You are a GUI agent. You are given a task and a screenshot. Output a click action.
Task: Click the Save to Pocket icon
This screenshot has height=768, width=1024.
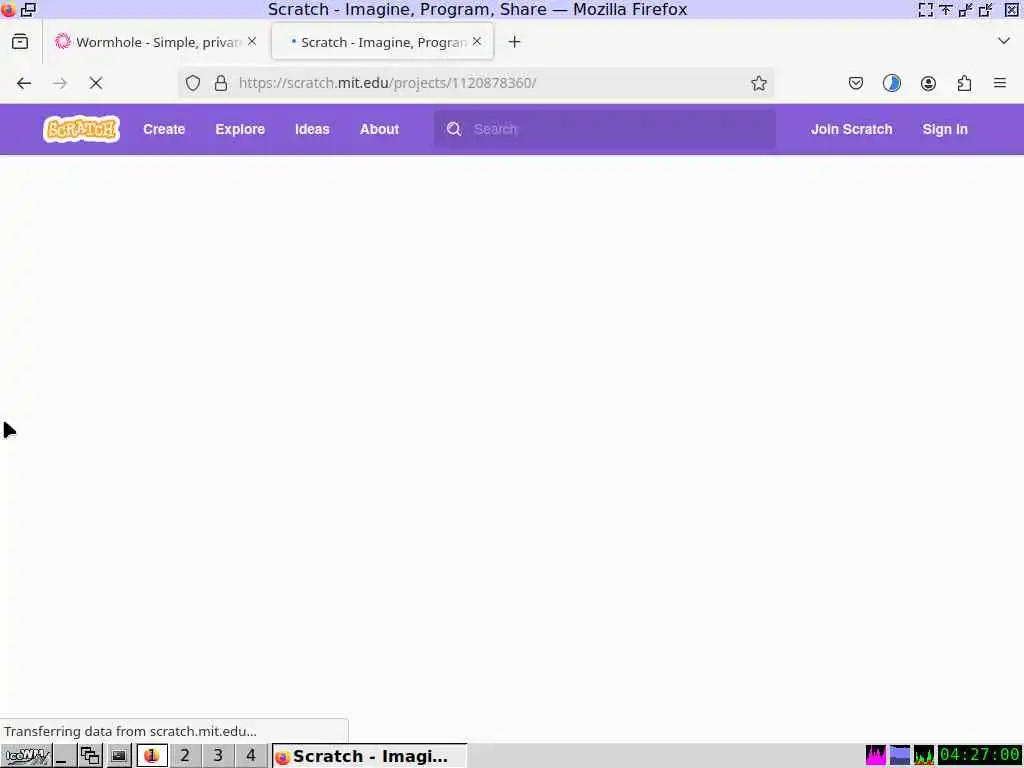[x=856, y=83]
